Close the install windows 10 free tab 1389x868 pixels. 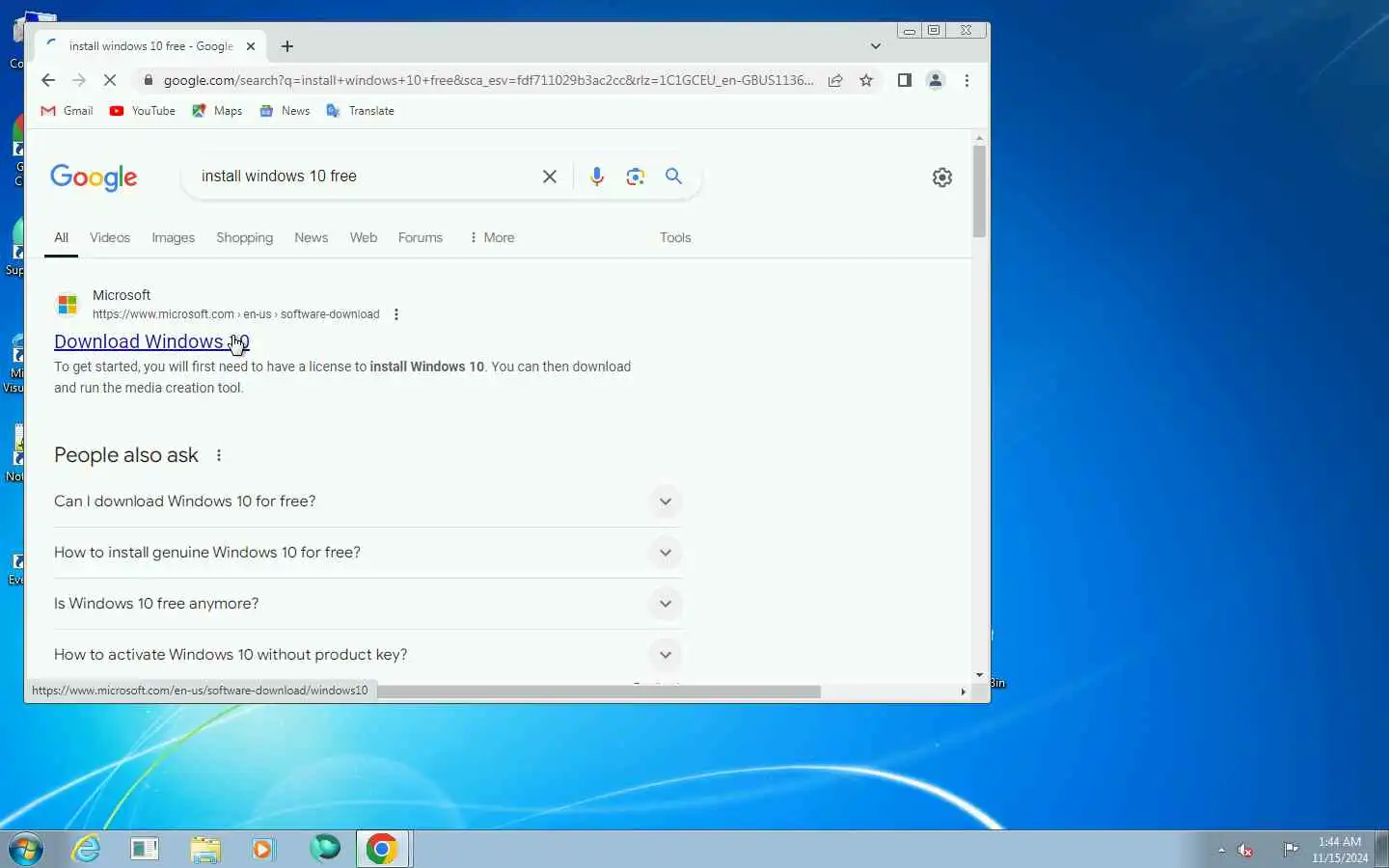(251, 46)
